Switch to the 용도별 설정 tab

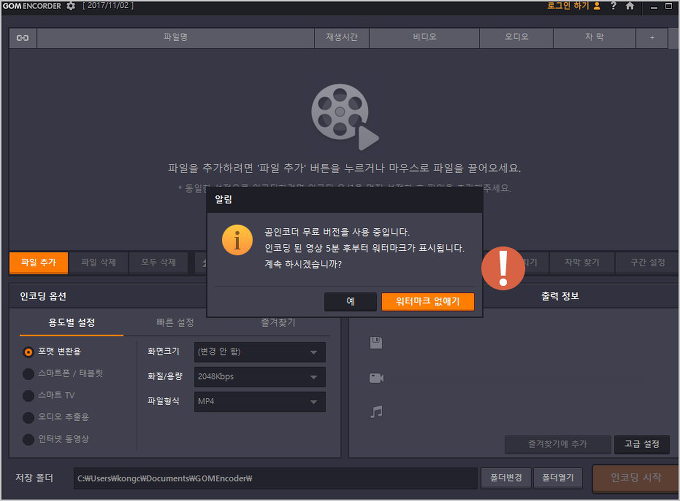tap(71, 323)
